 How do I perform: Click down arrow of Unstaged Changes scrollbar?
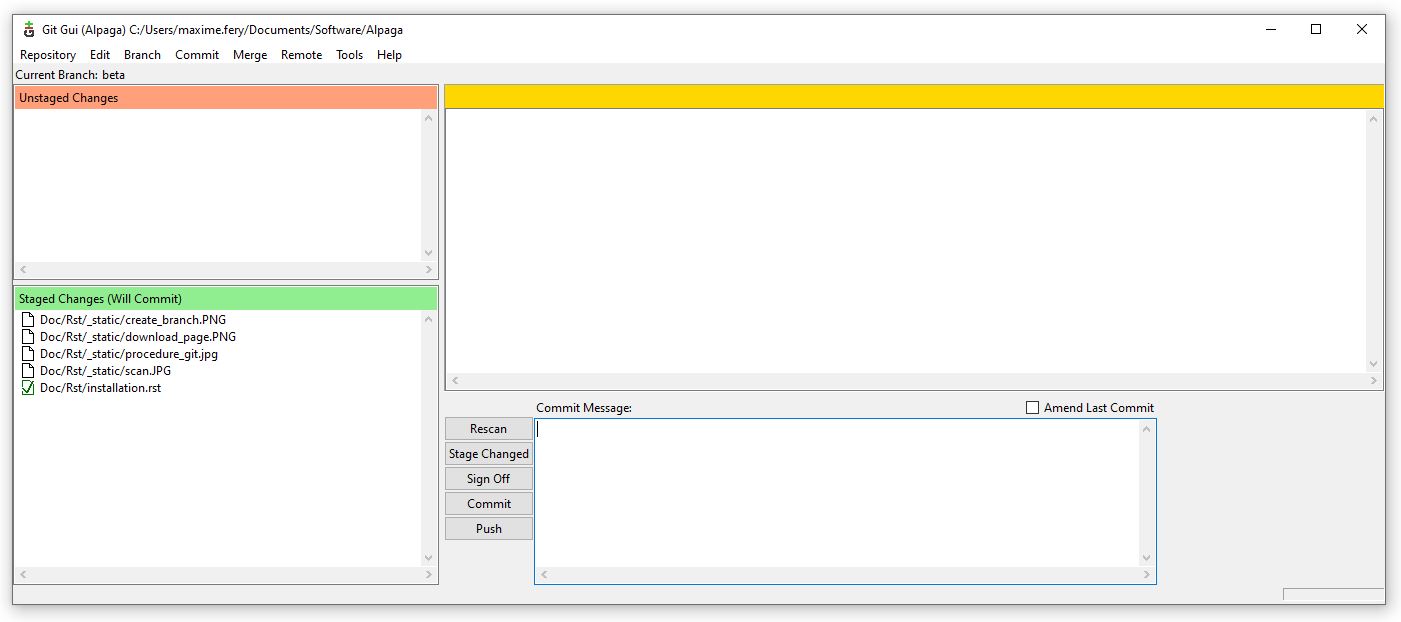click(429, 253)
